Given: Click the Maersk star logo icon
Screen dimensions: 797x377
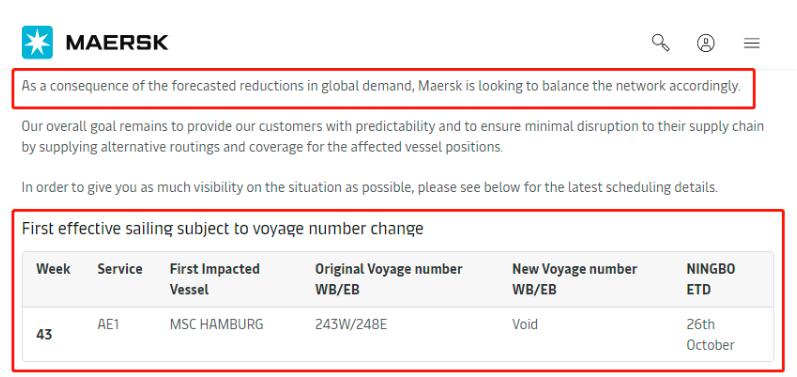Looking at the screenshot, I should pyautogui.click(x=37, y=43).
